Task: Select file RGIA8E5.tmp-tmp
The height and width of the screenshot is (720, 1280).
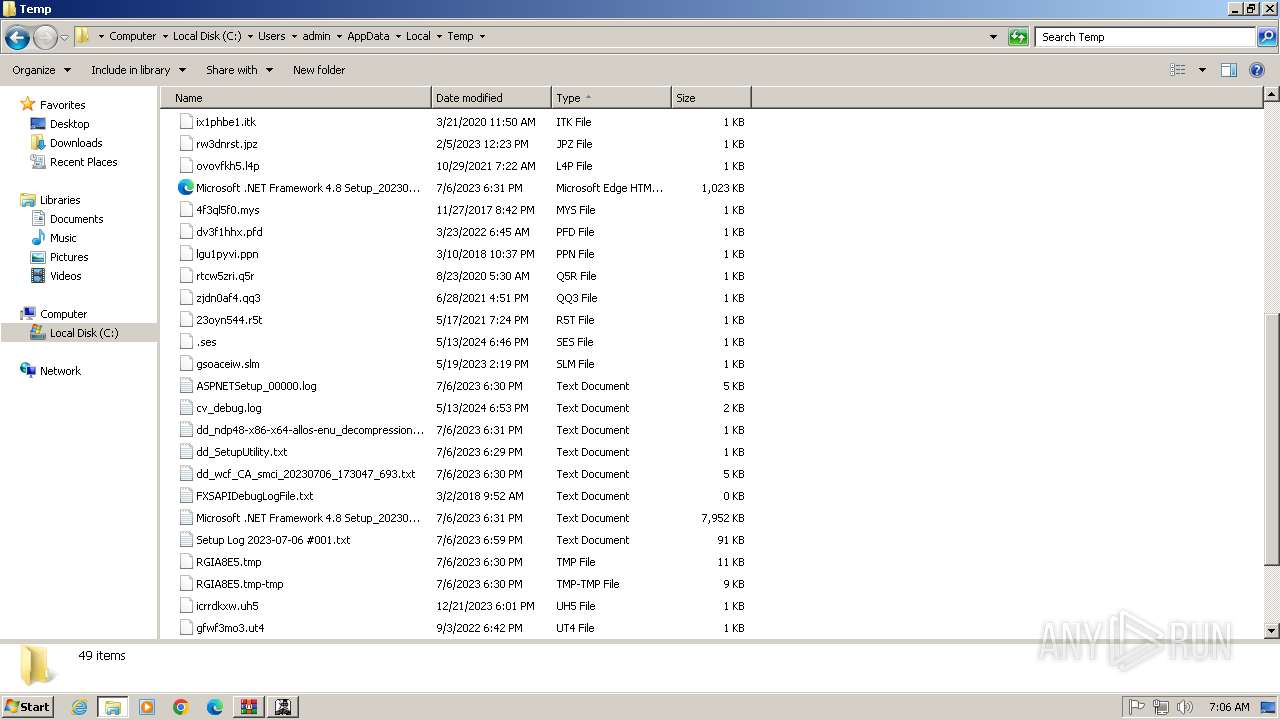Action: [239, 584]
